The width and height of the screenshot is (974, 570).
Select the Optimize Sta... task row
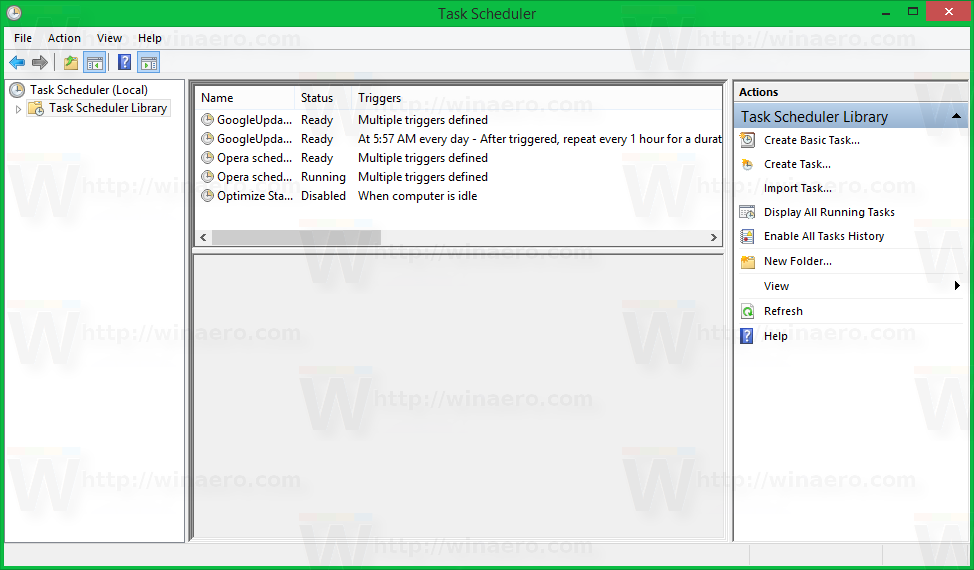[459, 196]
